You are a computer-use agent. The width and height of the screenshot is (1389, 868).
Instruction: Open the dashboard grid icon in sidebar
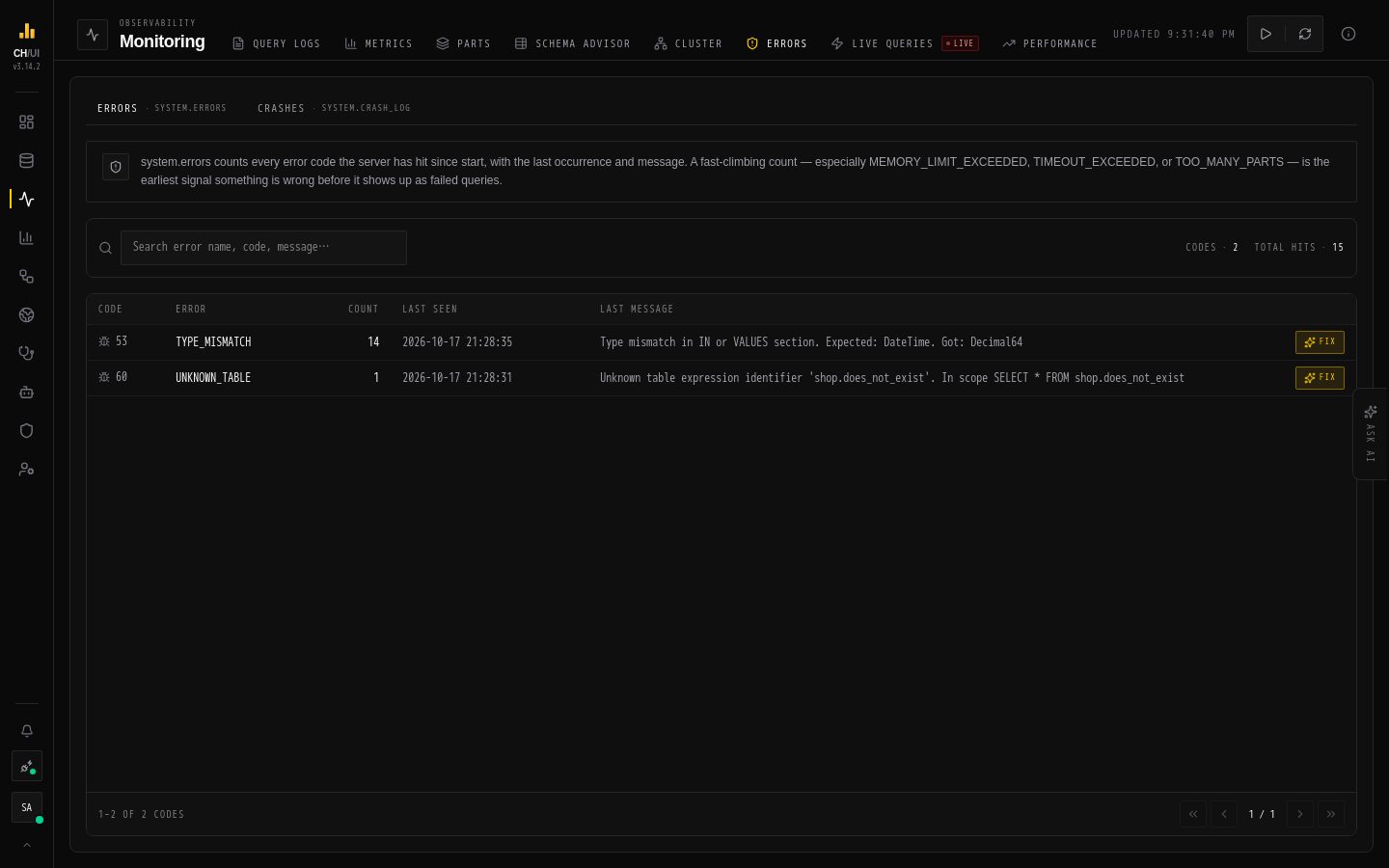pyautogui.click(x=26, y=122)
